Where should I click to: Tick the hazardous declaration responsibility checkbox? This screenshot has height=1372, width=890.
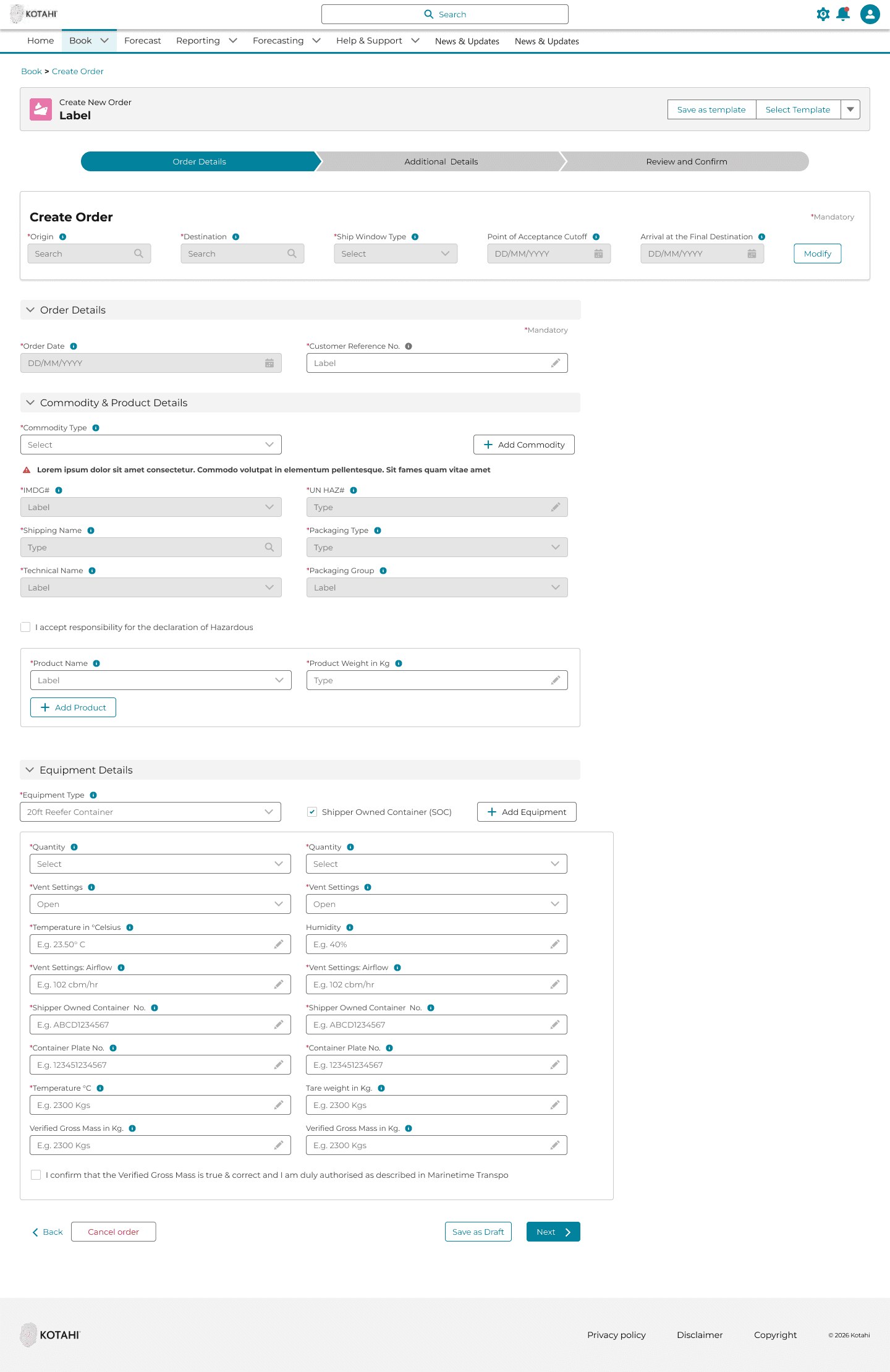tap(25, 627)
